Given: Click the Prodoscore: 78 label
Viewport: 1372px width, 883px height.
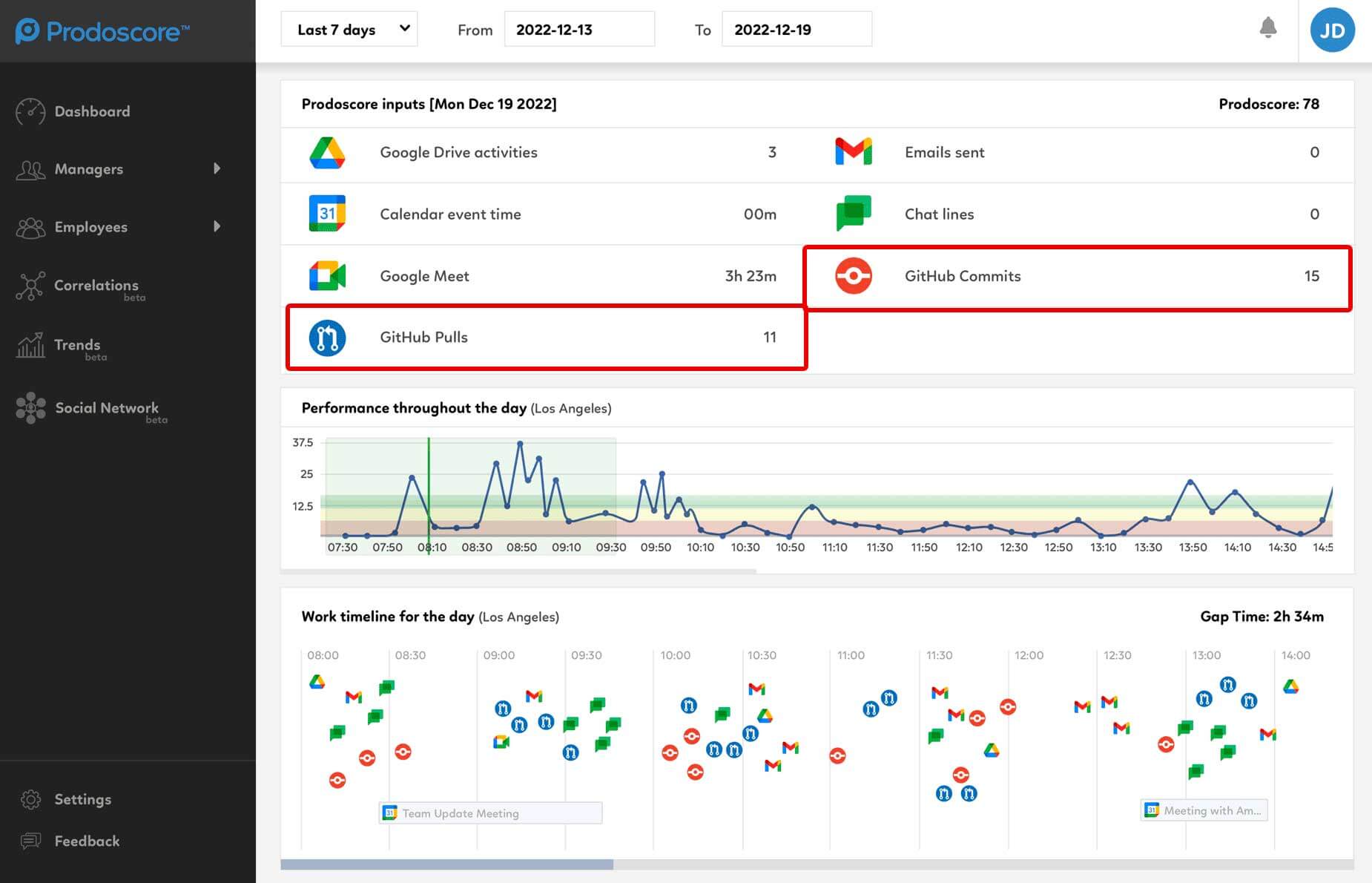Looking at the screenshot, I should 1269,104.
